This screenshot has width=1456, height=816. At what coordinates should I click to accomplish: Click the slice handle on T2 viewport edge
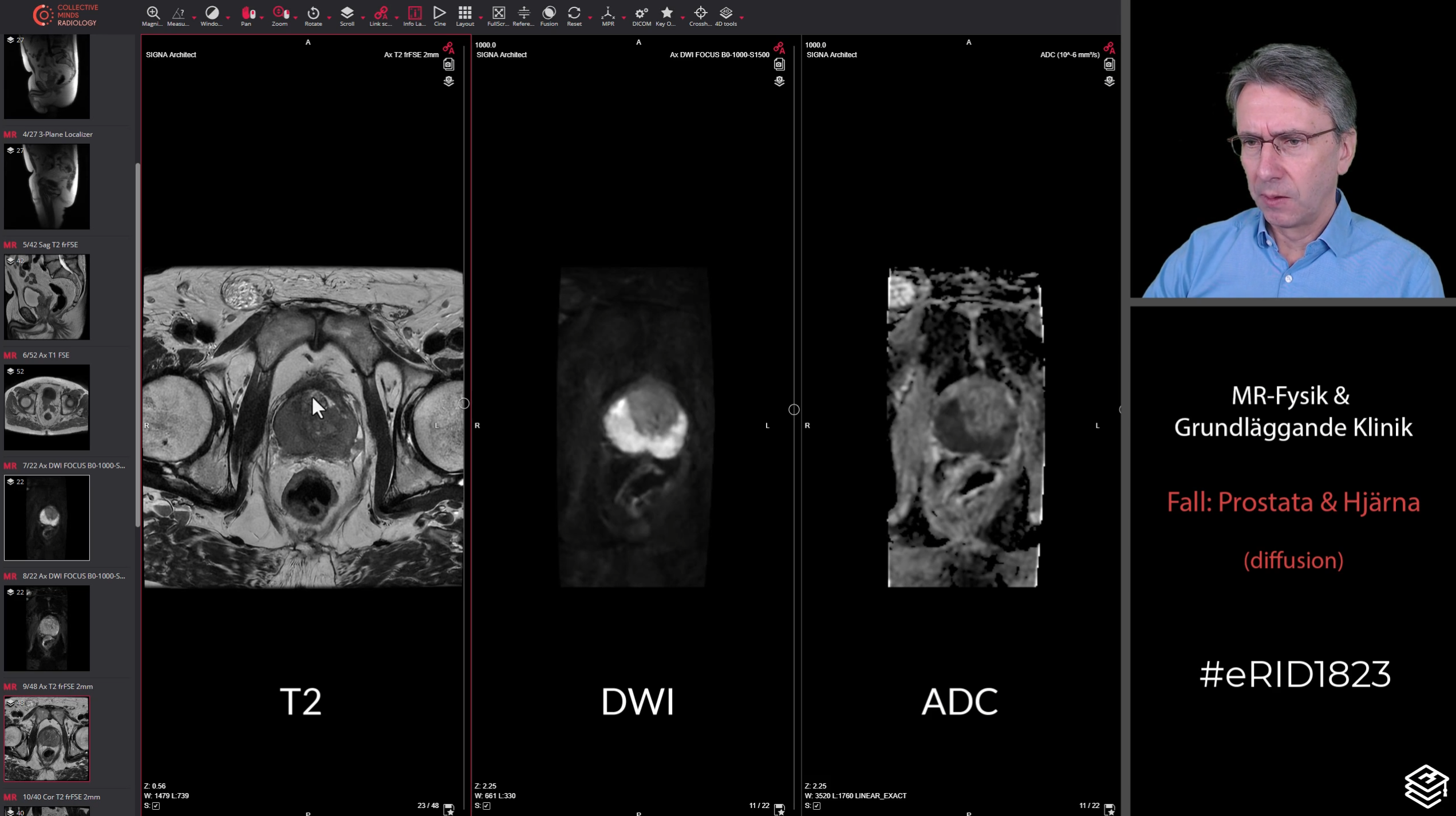(464, 404)
